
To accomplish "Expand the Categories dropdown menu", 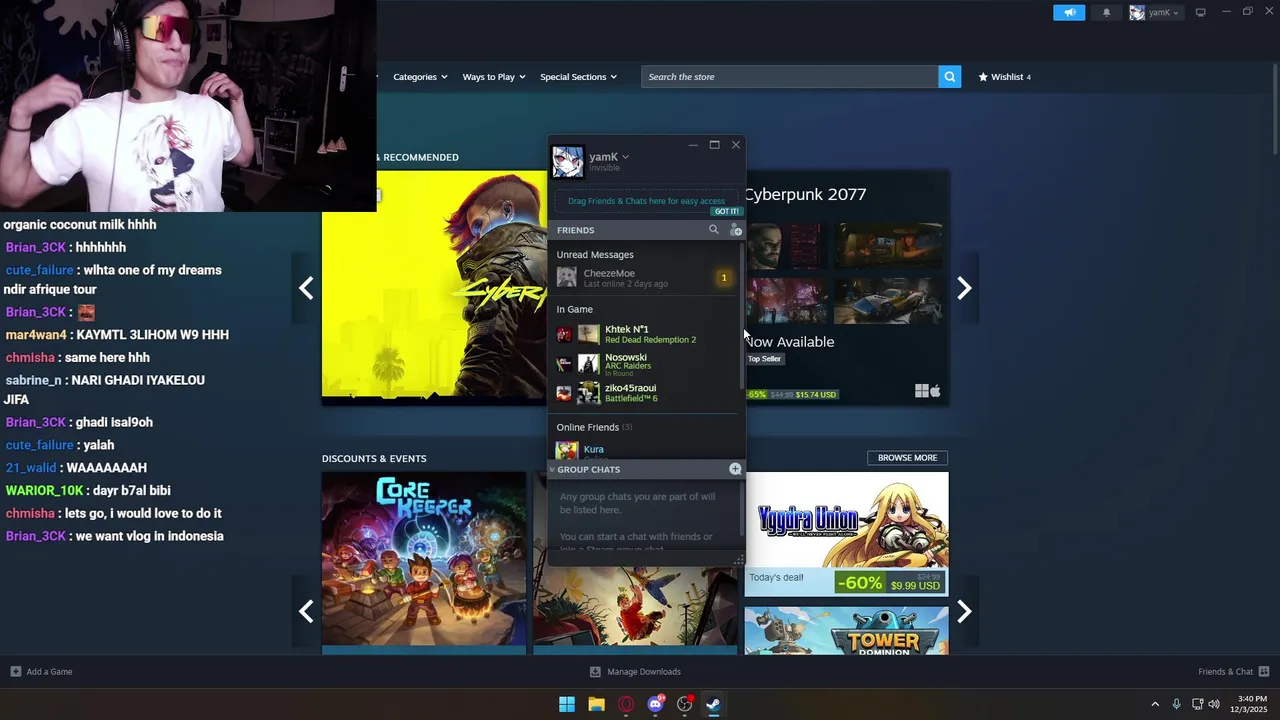I will tap(420, 77).
